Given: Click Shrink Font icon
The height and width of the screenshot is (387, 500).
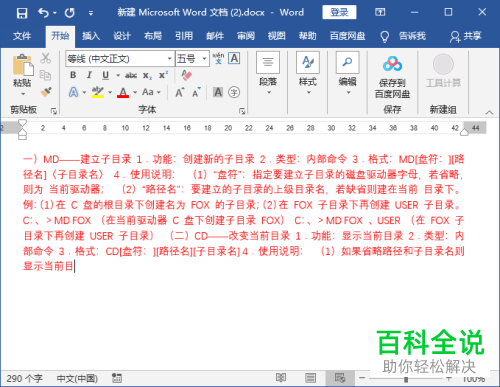Looking at the screenshot, I should 196,92.
